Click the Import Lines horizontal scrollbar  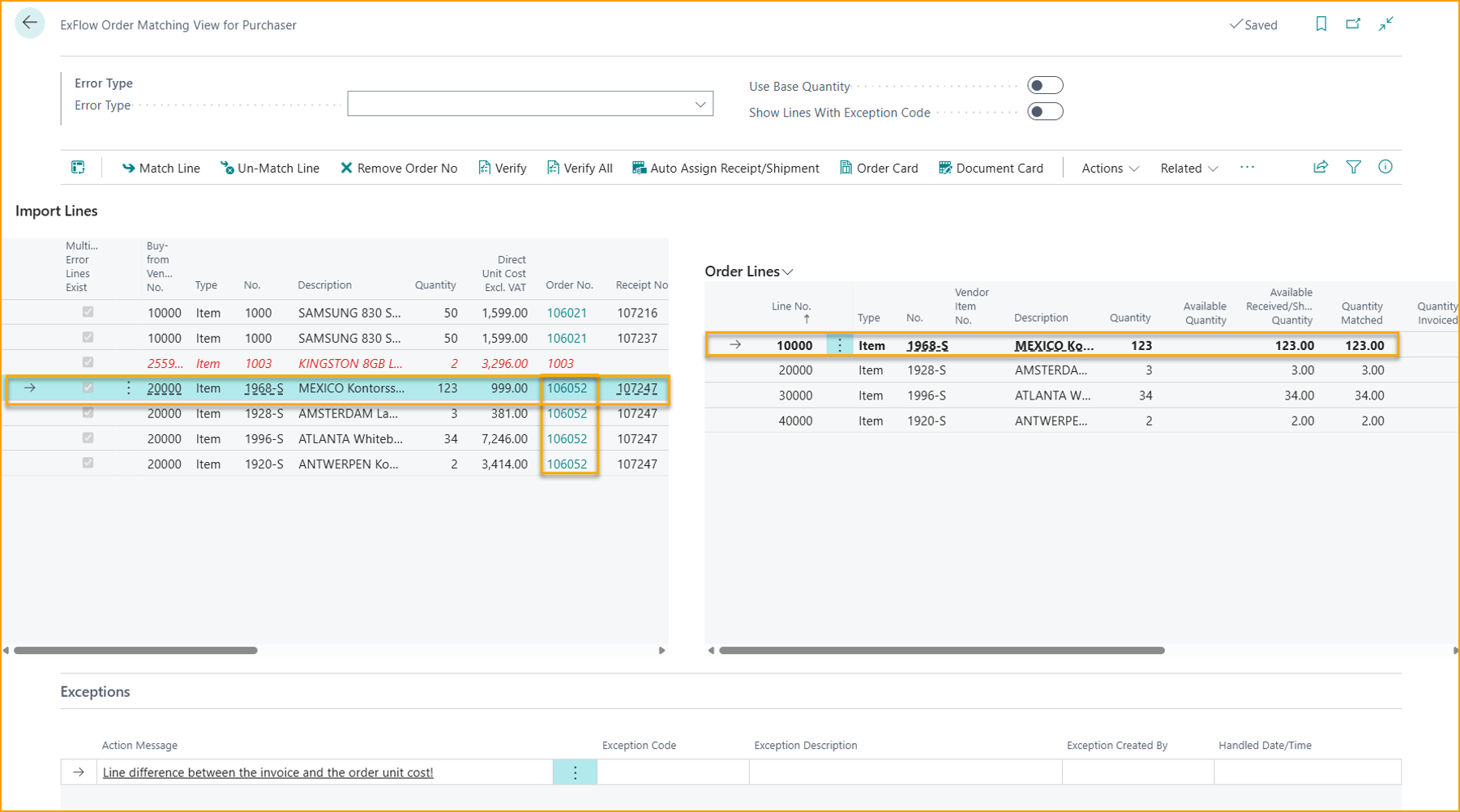136,650
